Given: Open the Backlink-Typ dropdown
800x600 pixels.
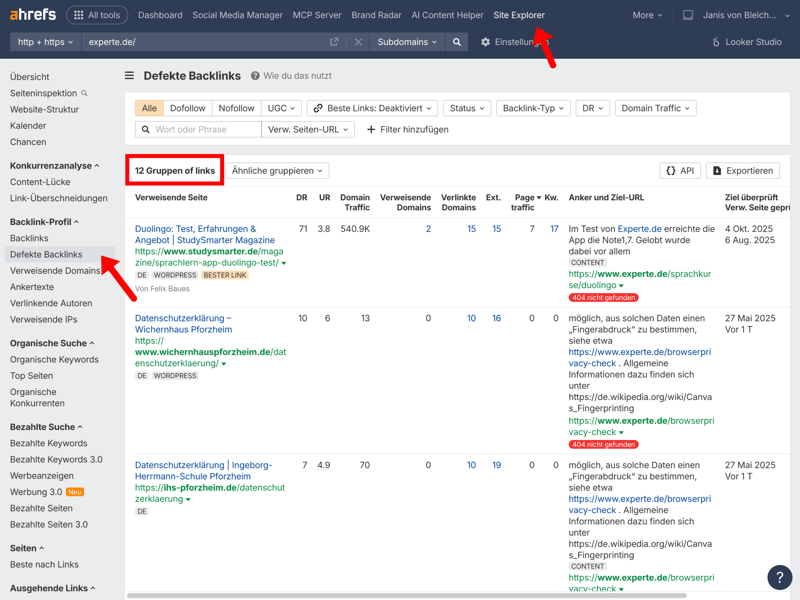Looking at the screenshot, I should [x=532, y=108].
